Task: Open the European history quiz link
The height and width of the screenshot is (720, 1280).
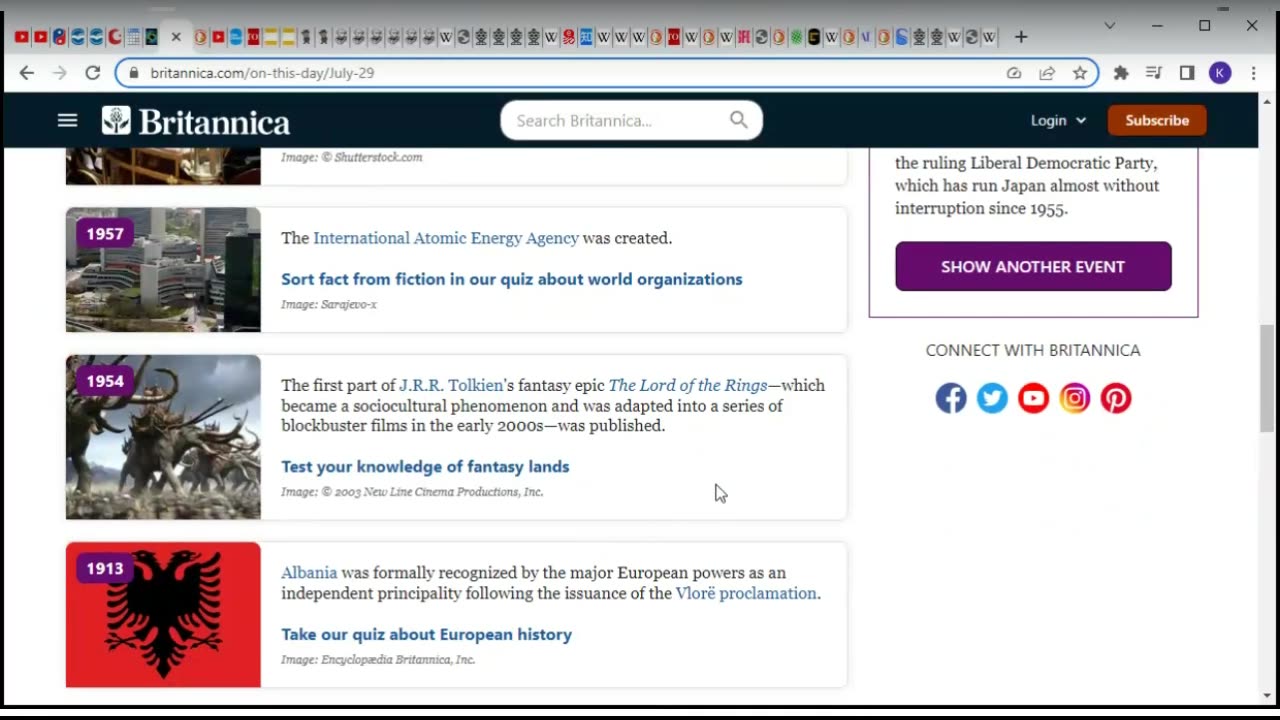Action: click(x=426, y=634)
